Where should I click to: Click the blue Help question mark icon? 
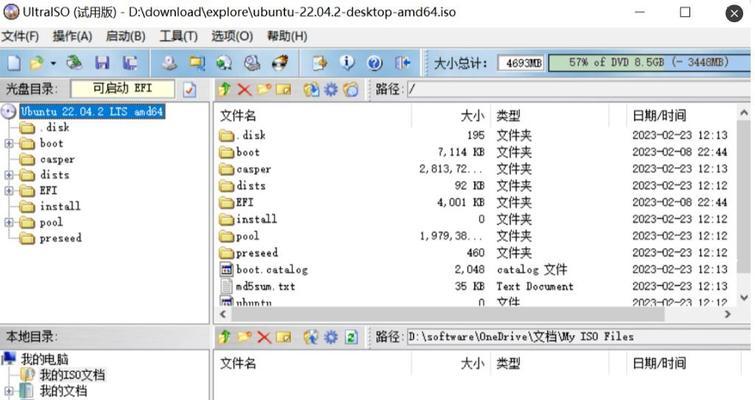point(375,63)
